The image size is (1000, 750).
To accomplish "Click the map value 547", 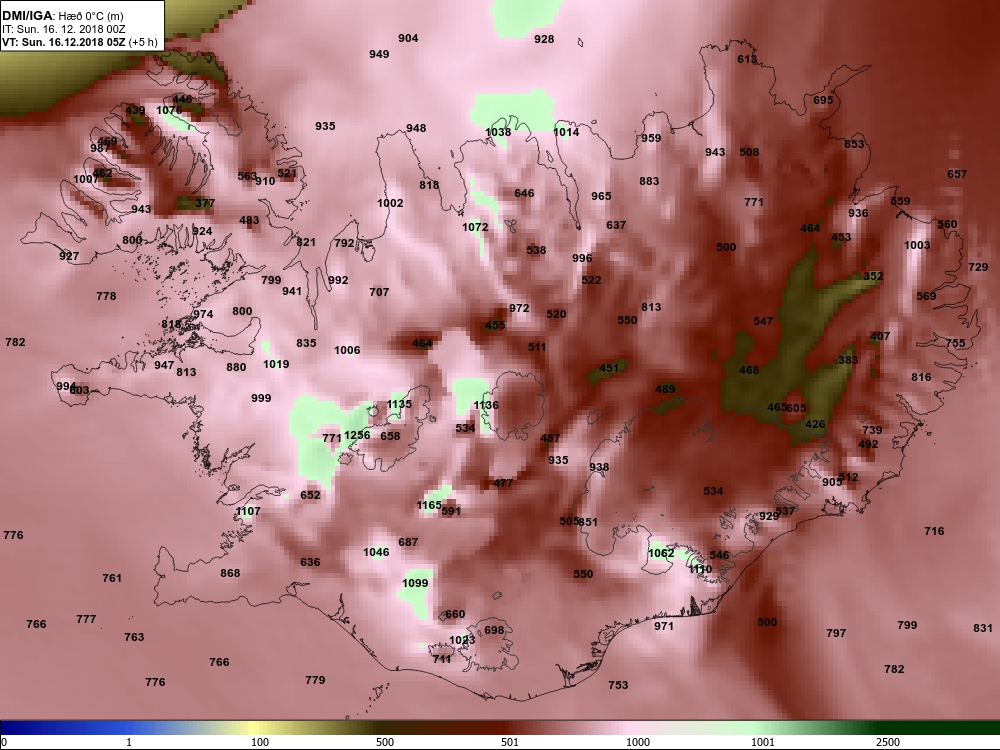I will [763, 321].
